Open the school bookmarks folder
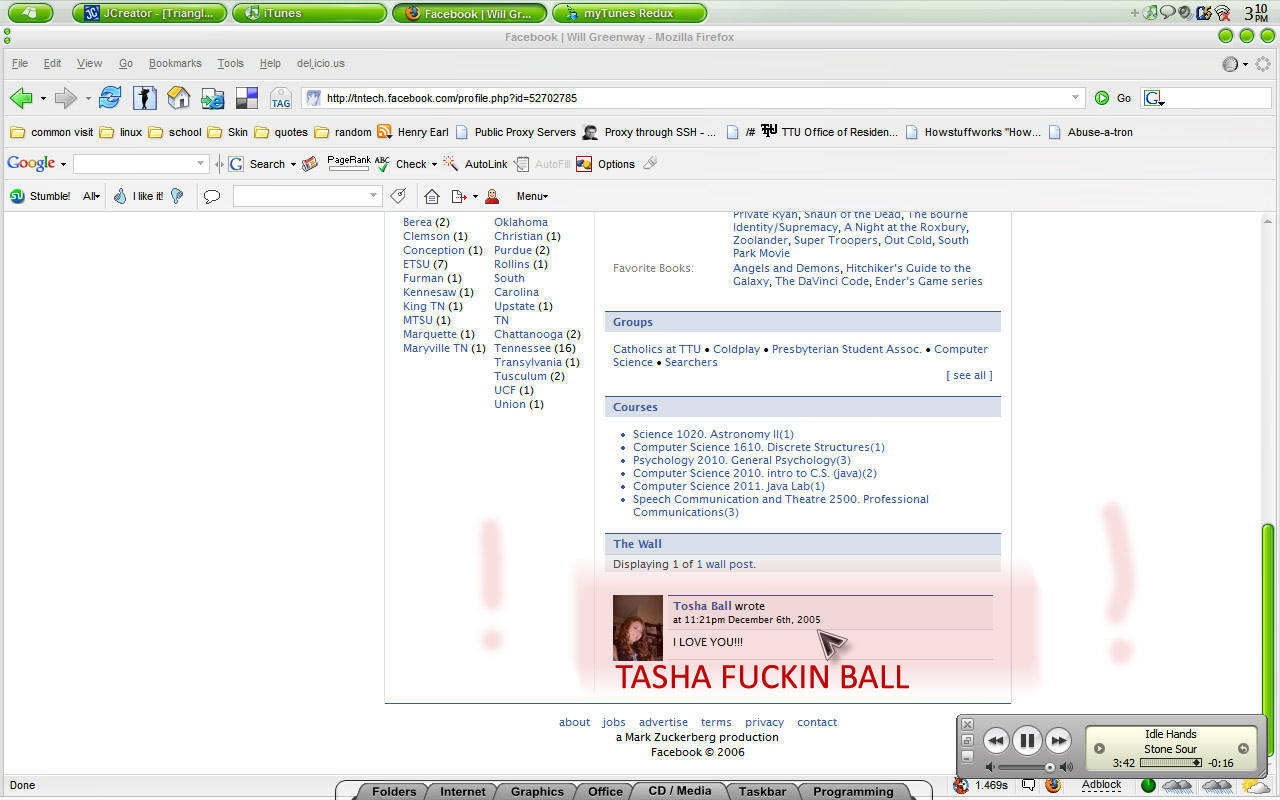1280x800 pixels. tap(176, 132)
